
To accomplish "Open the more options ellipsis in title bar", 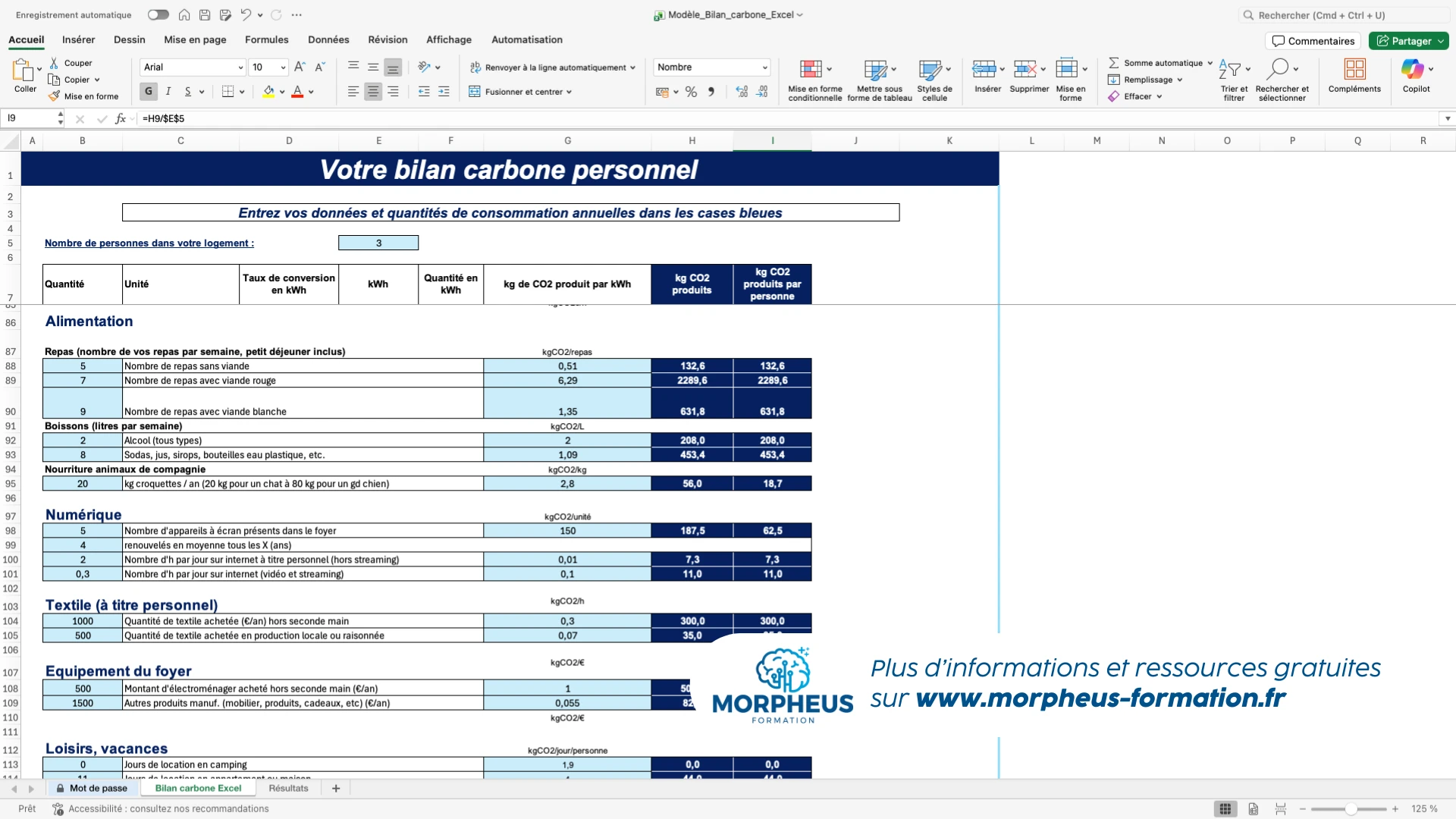I will (x=297, y=14).
